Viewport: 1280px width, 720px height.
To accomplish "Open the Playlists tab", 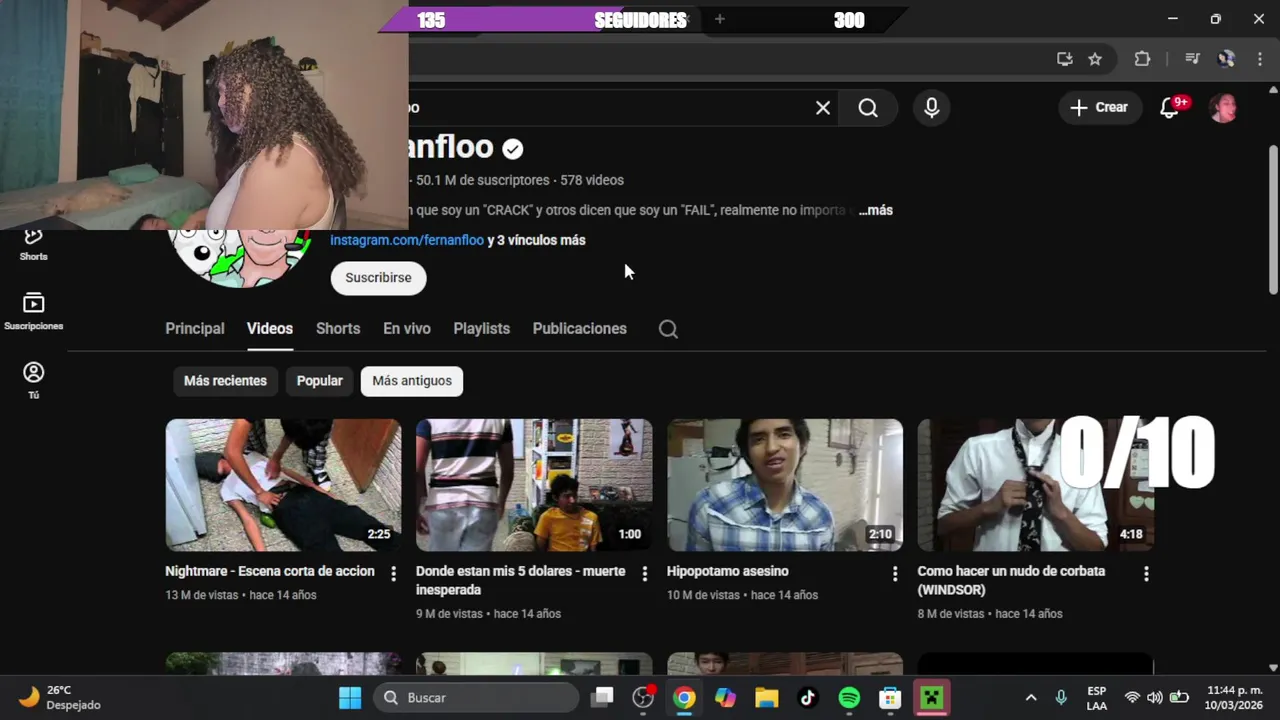I will (482, 329).
